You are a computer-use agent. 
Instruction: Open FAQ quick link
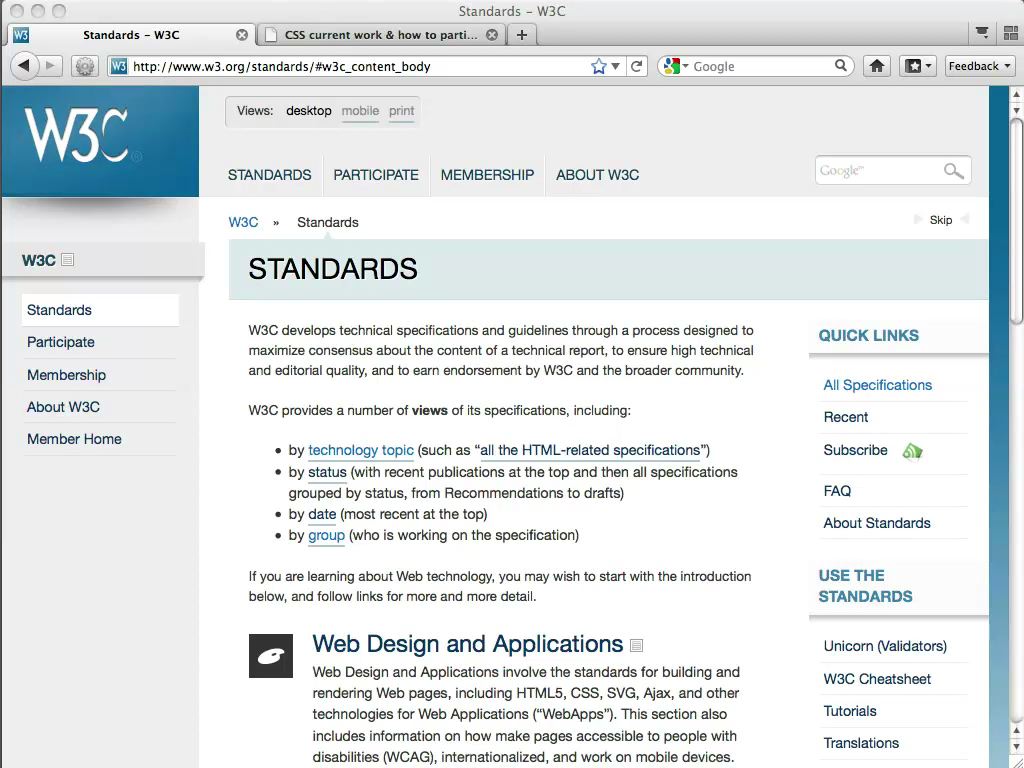[837, 491]
